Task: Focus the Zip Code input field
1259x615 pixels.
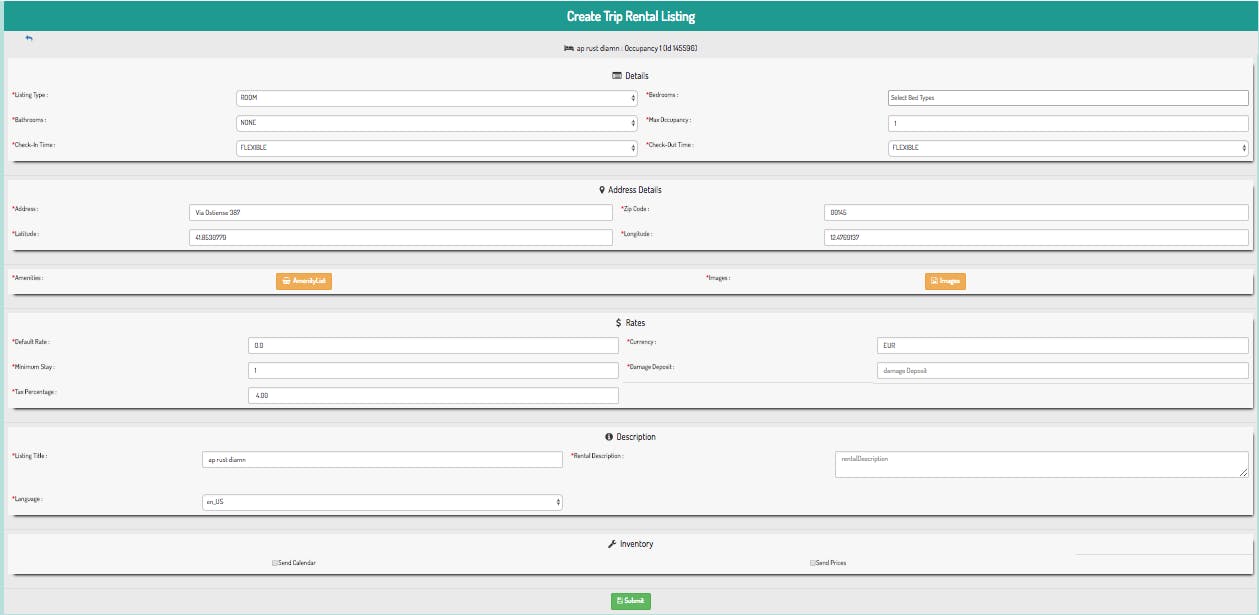Action: pyautogui.click(x=1037, y=212)
